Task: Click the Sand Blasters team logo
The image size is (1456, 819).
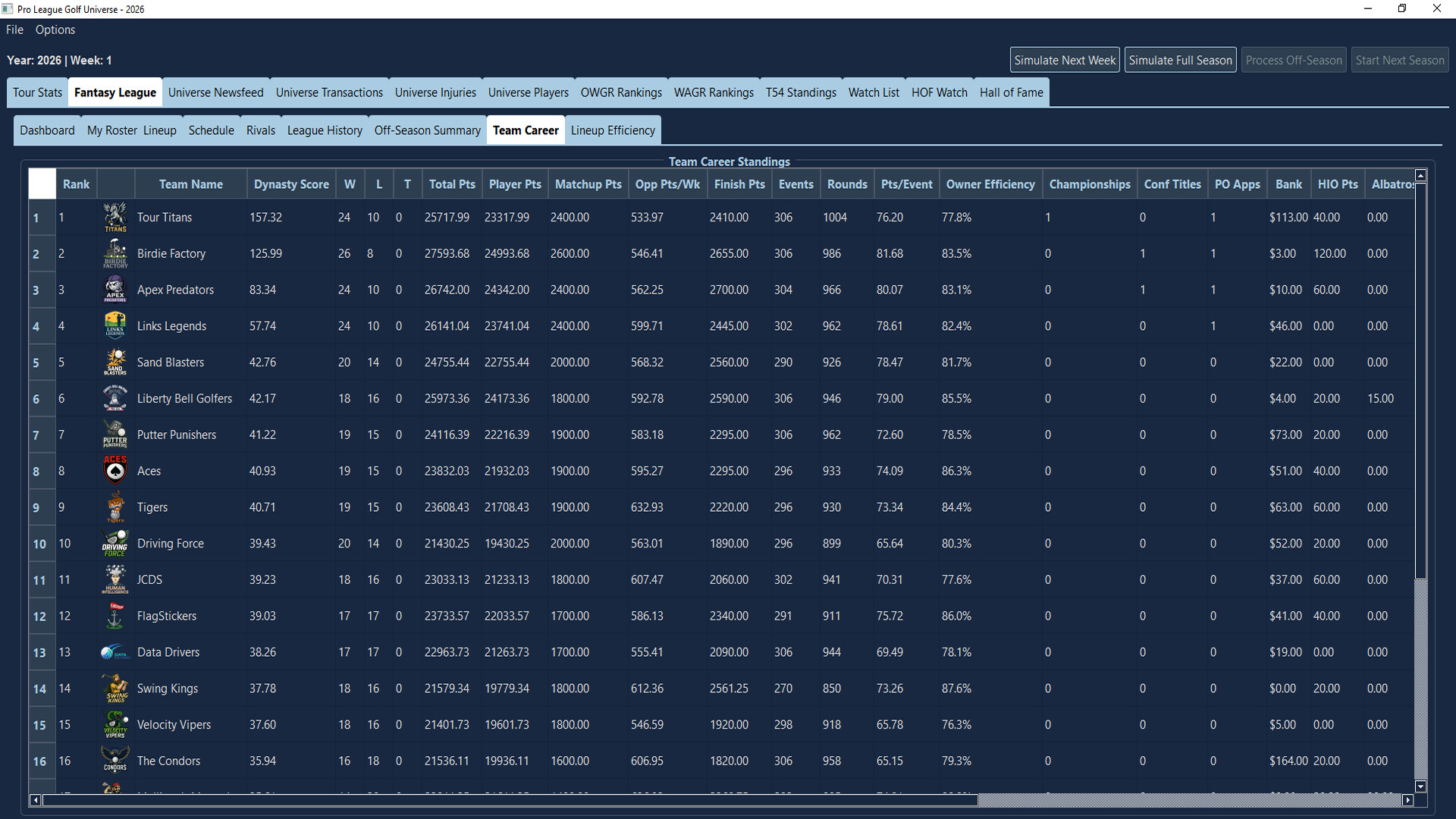Action: click(115, 362)
